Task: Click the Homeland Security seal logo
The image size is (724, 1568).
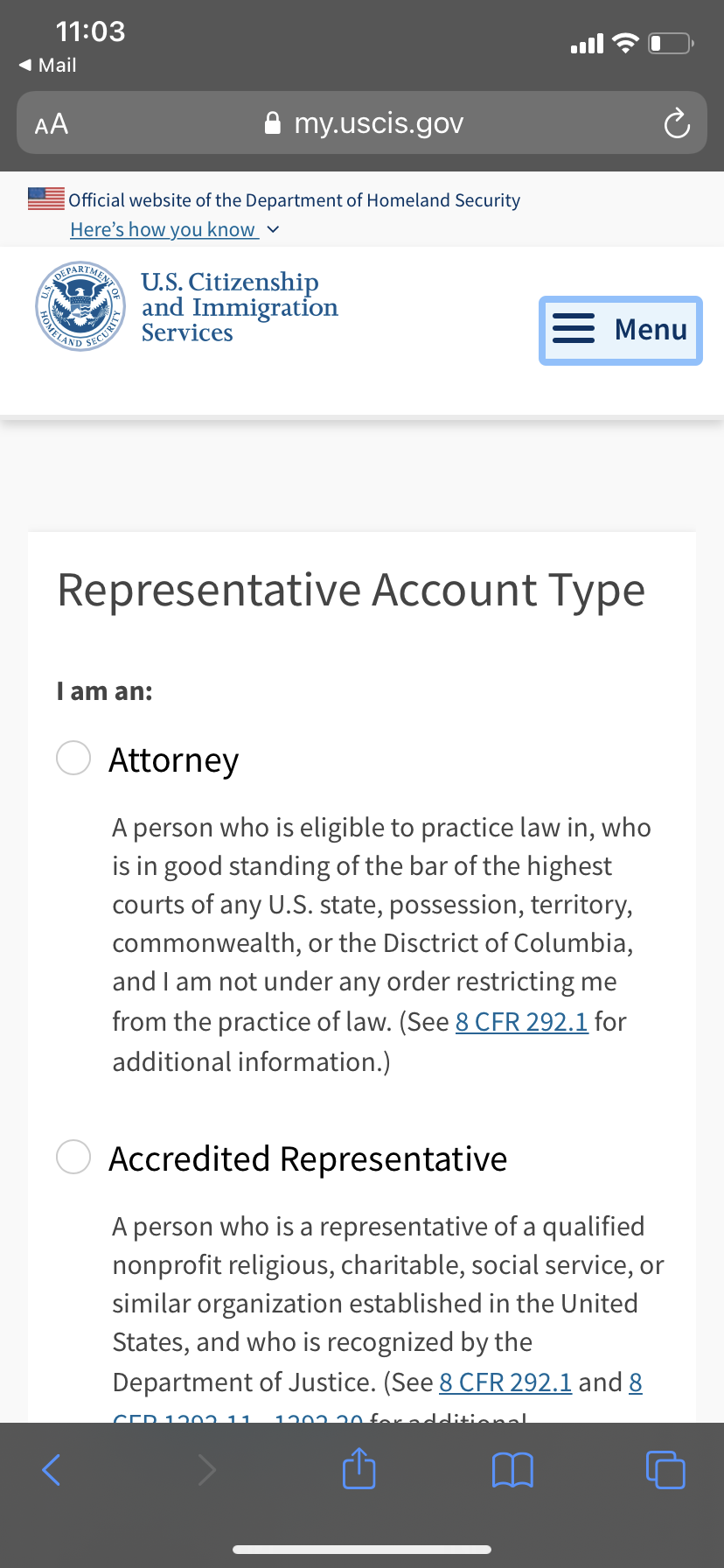Action: (x=80, y=306)
